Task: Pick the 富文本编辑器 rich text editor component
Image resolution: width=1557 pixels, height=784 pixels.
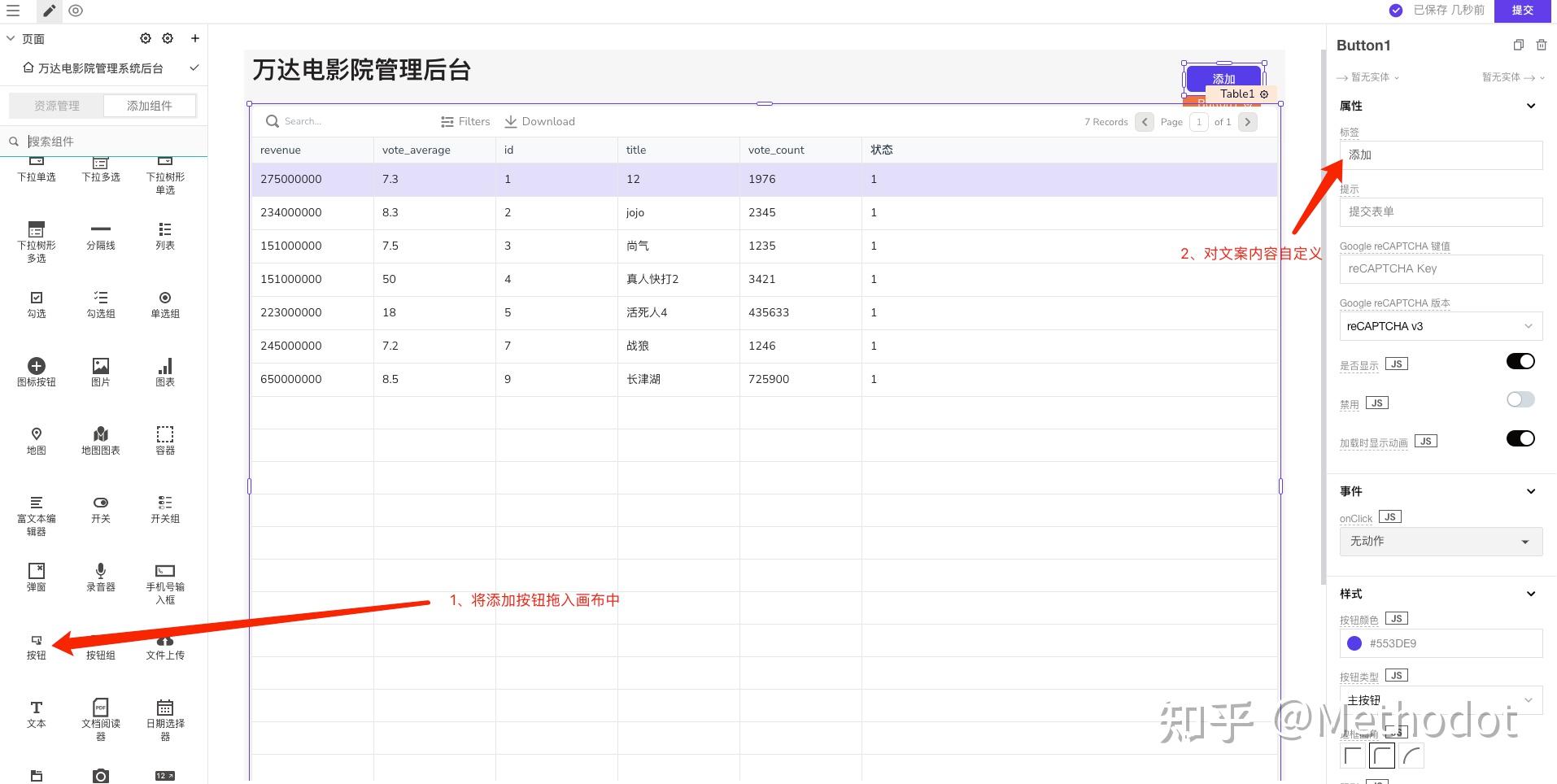Action: click(x=37, y=516)
